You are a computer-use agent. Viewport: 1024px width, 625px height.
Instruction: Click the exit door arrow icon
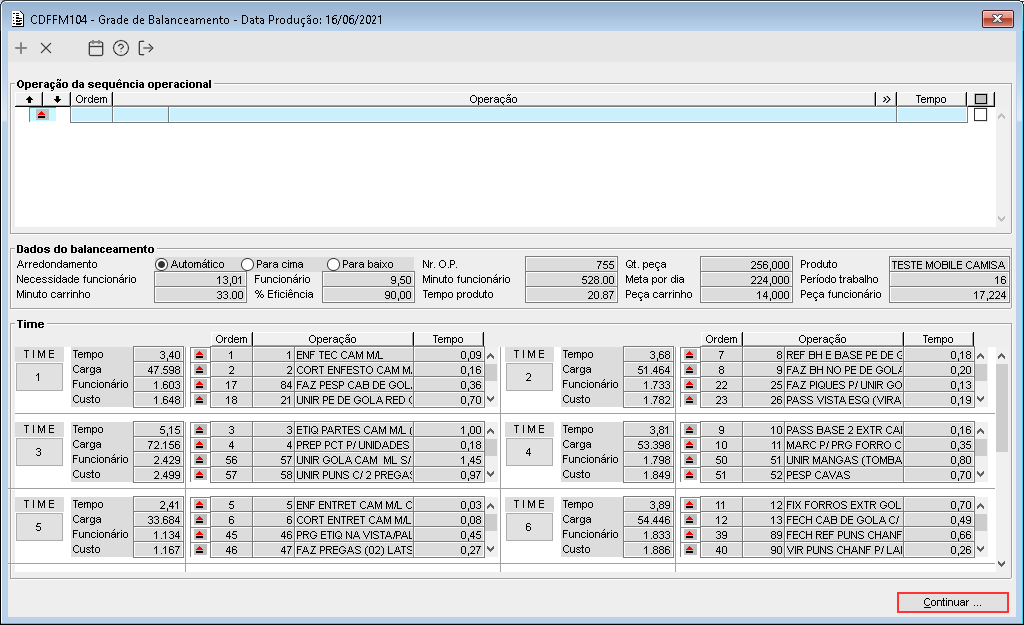click(x=146, y=48)
